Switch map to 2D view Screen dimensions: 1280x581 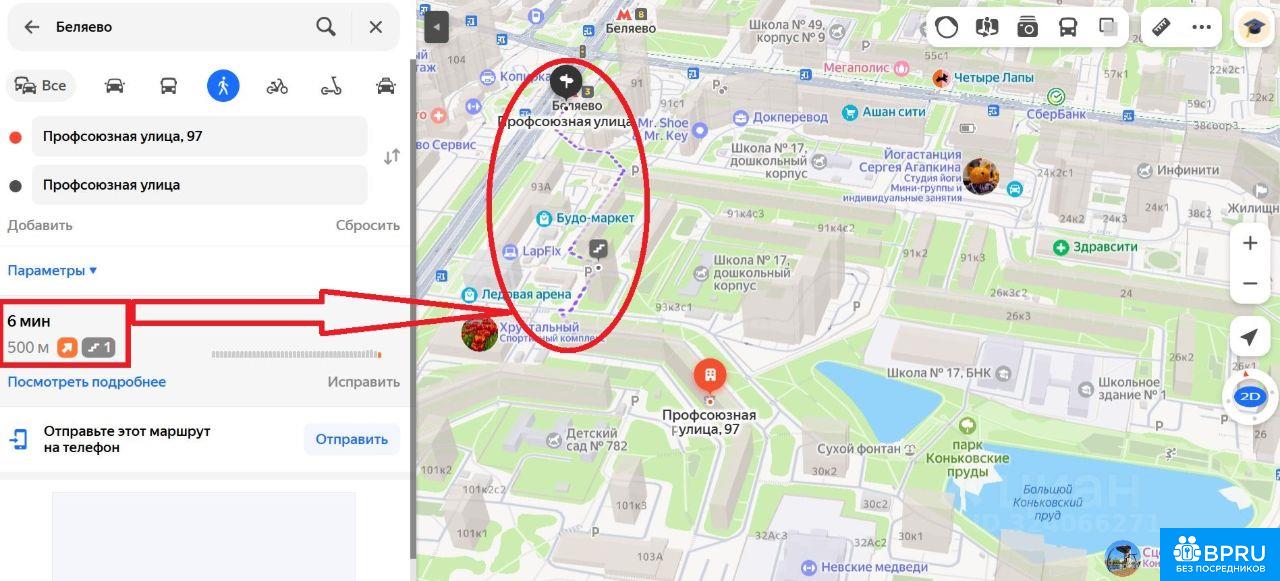[1250, 396]
